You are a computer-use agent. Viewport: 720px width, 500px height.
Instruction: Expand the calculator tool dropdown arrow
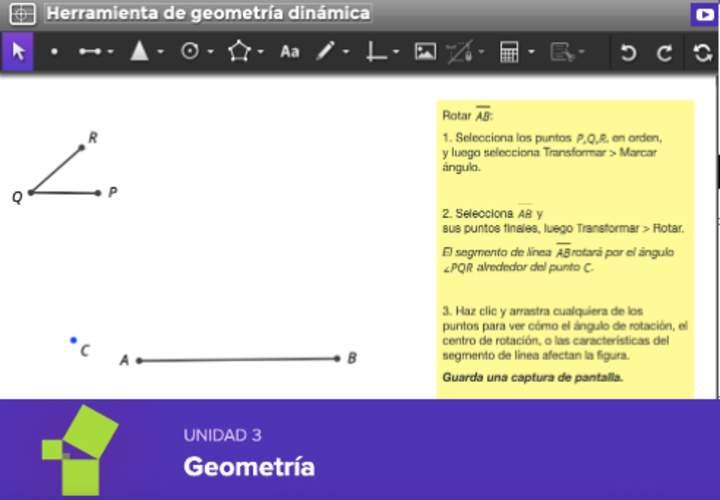(x=531, y=53)
